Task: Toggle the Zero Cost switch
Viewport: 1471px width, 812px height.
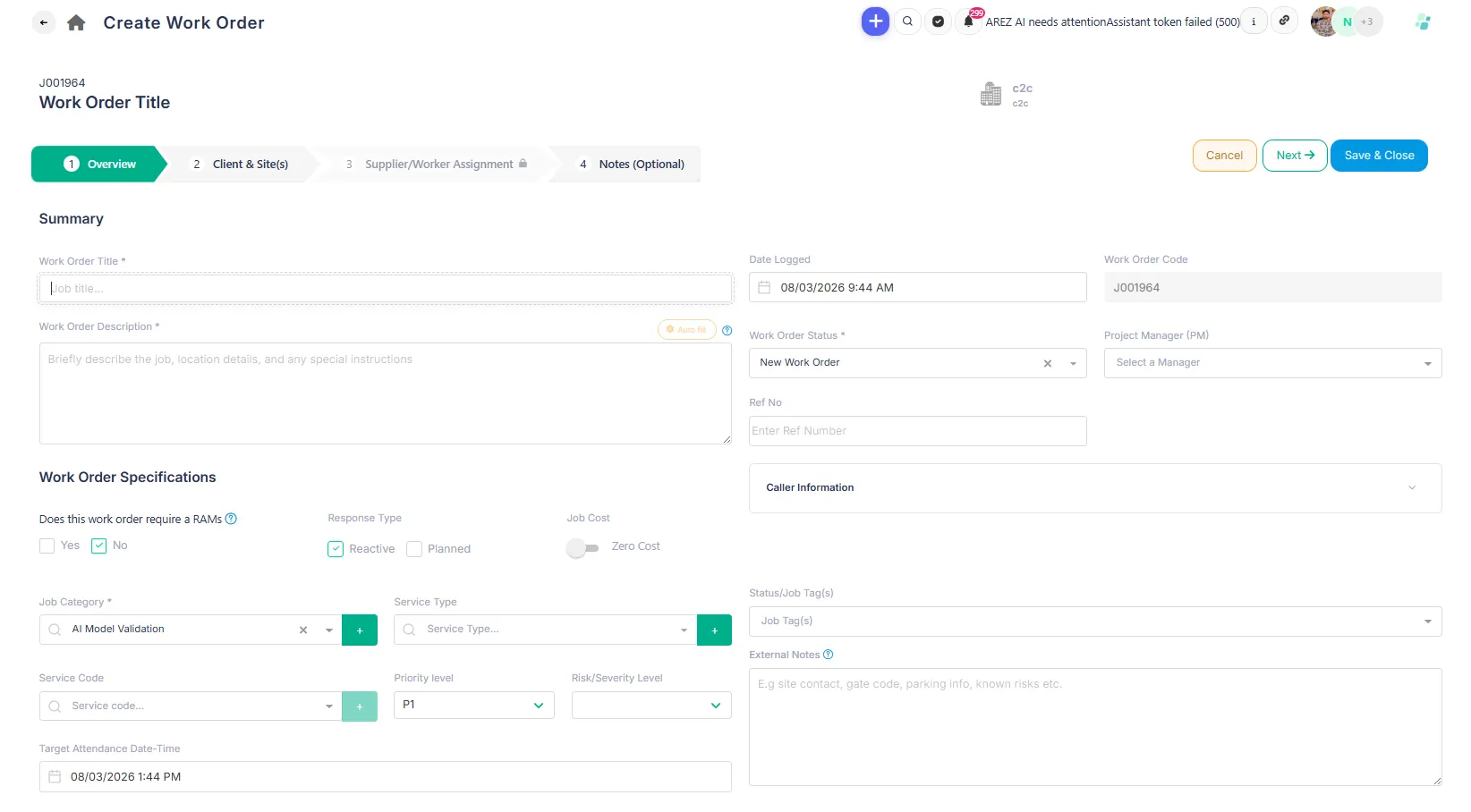Action: coord(582,547)
